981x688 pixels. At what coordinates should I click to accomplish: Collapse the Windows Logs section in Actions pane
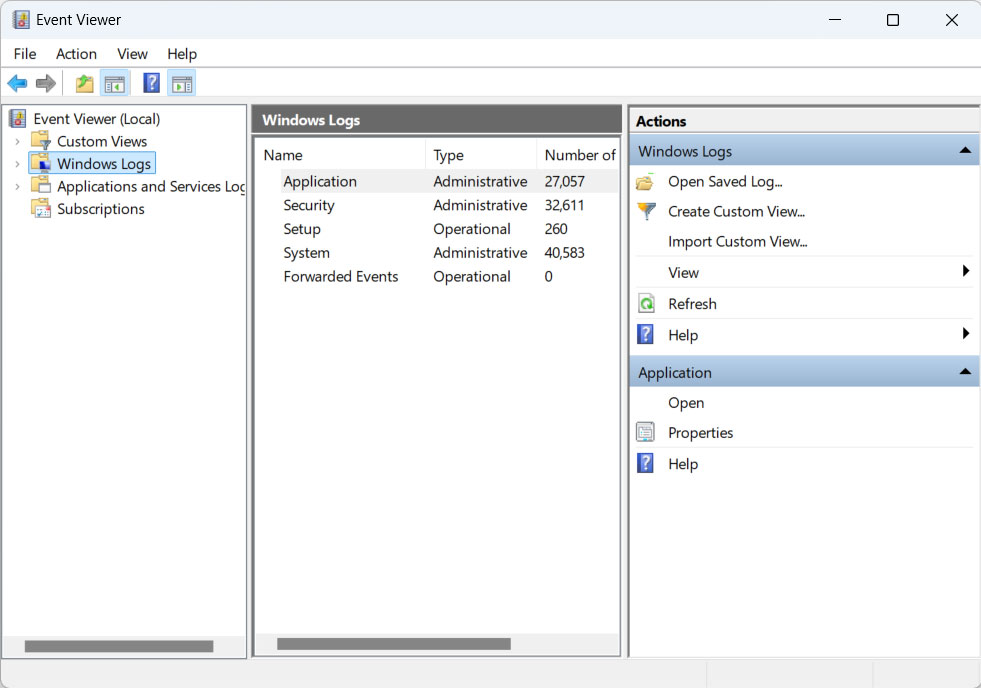pos(965,150)
